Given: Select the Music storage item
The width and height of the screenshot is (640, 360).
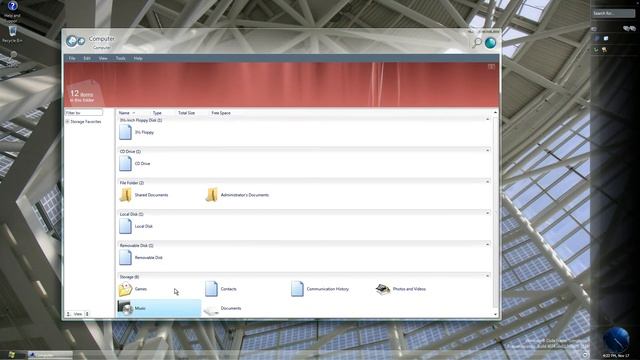Looking at the screenshot, I should point(159,308).
